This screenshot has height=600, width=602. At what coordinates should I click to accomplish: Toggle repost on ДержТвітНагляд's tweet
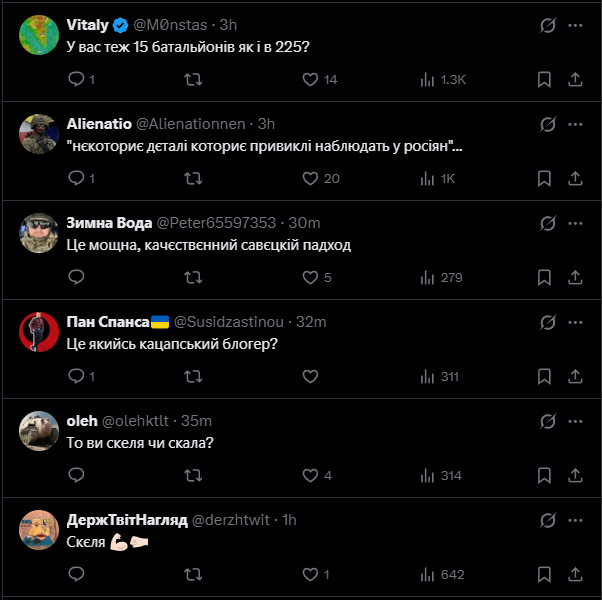coord(194,574)
